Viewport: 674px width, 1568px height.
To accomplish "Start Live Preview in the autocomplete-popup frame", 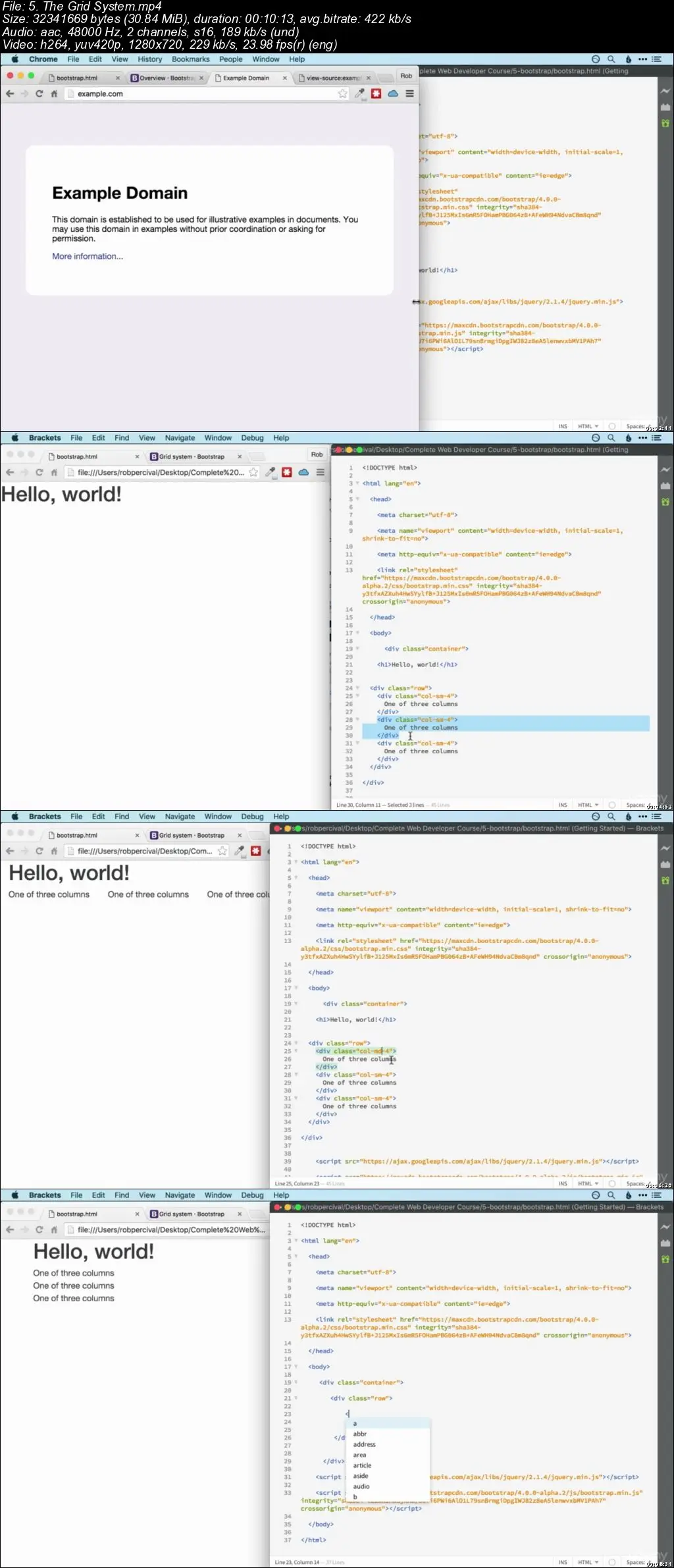I will point(665,1227).
